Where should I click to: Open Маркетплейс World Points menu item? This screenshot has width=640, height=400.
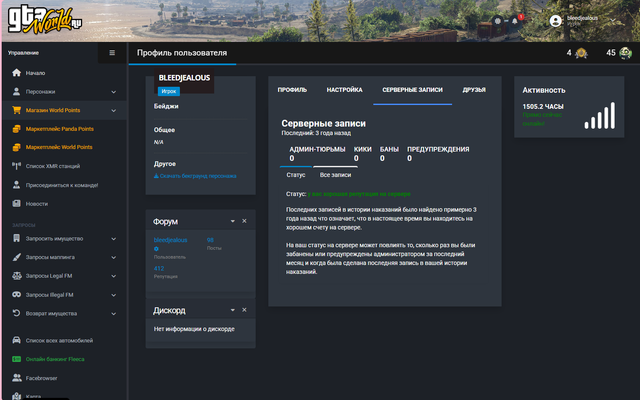[x=59, y=147]
